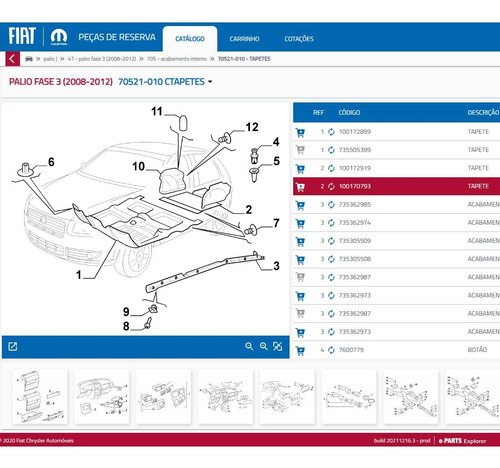The width and height of the screenshot is (500, 468).
Task: Click part number 10 in diagram
Action: click(138, 166)
